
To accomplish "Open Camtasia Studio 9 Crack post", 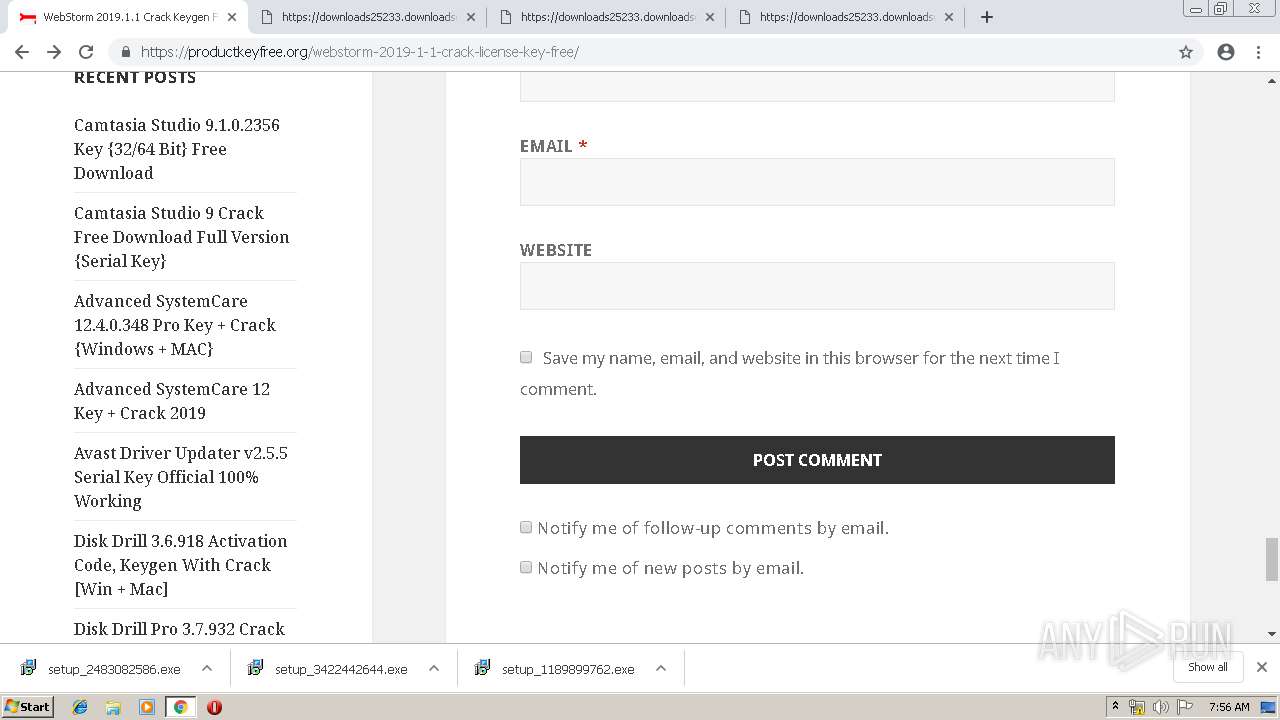I will tap(181, 237).
